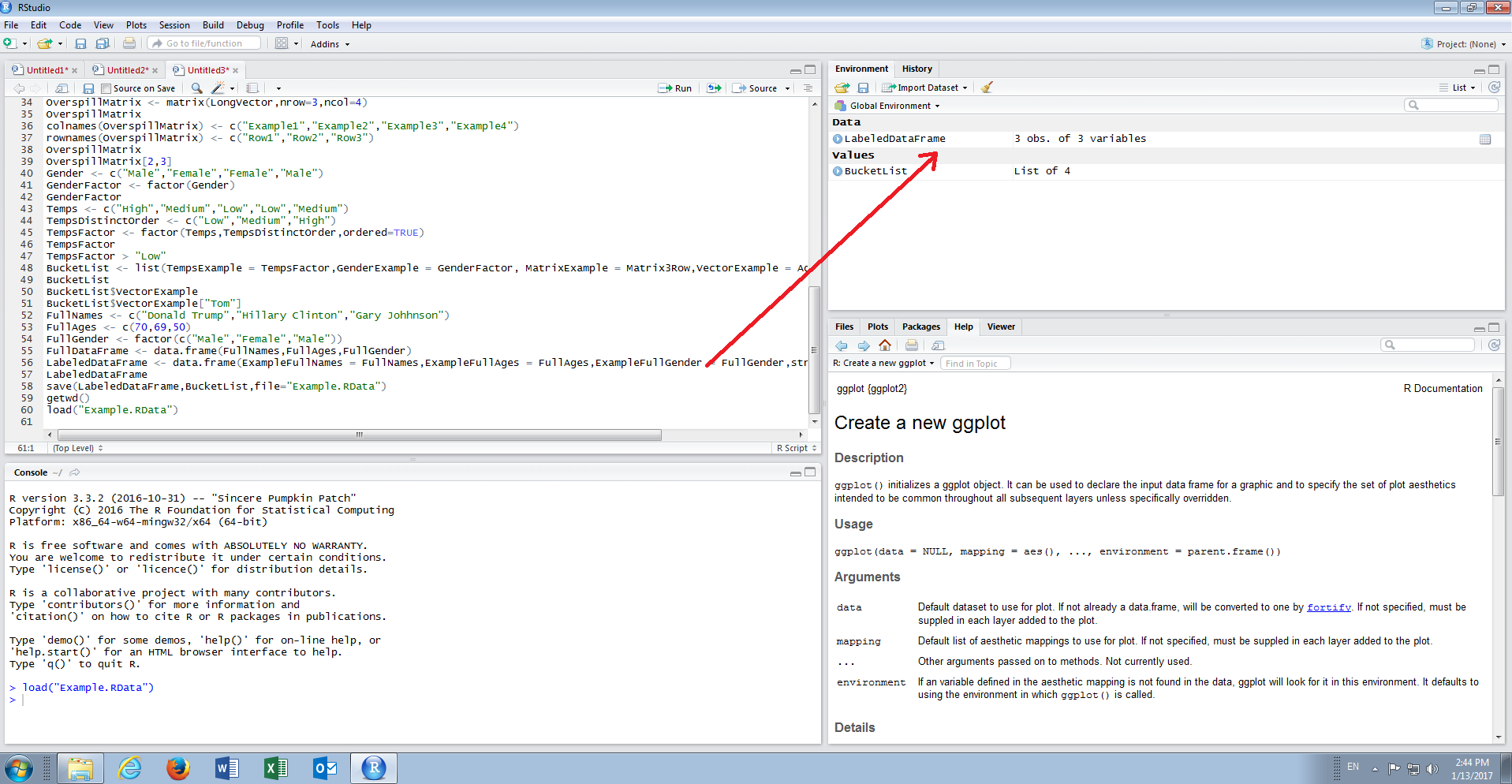Click the code tools magic wand
This screenshot has height=784, width=1512.
tap(218, 88)
